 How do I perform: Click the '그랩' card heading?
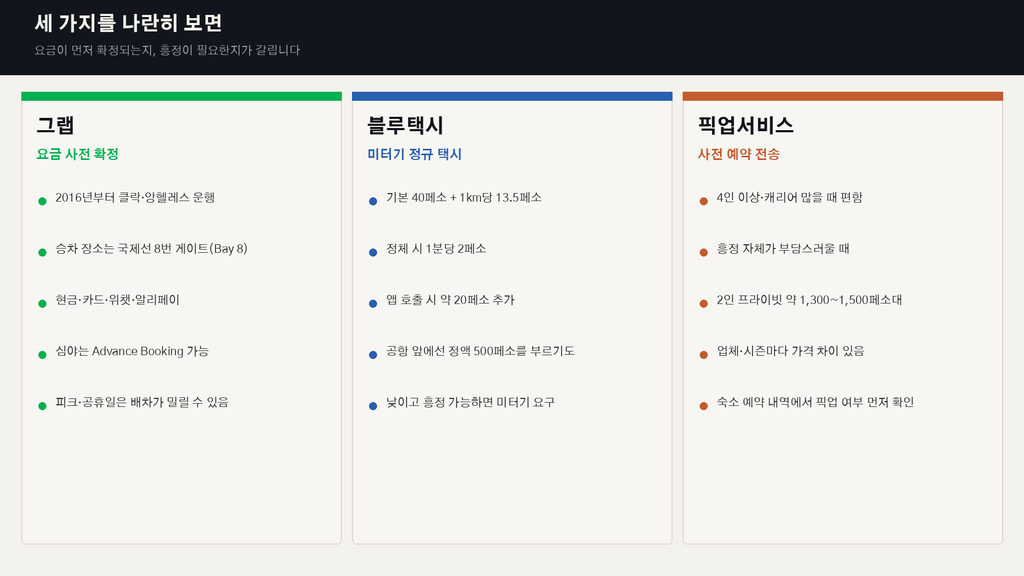tap(56, 125)
